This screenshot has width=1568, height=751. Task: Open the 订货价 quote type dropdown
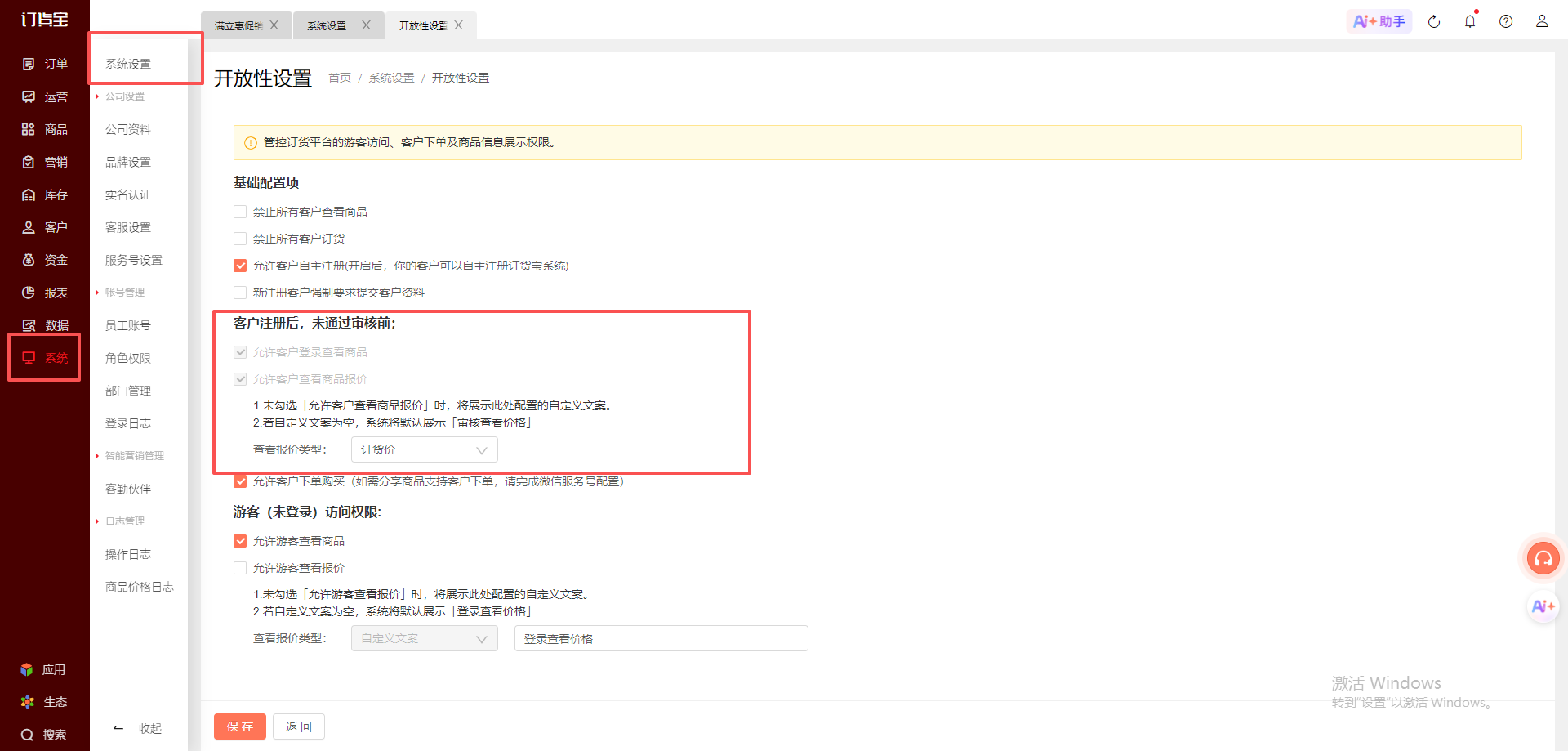(x=425, y=449)
